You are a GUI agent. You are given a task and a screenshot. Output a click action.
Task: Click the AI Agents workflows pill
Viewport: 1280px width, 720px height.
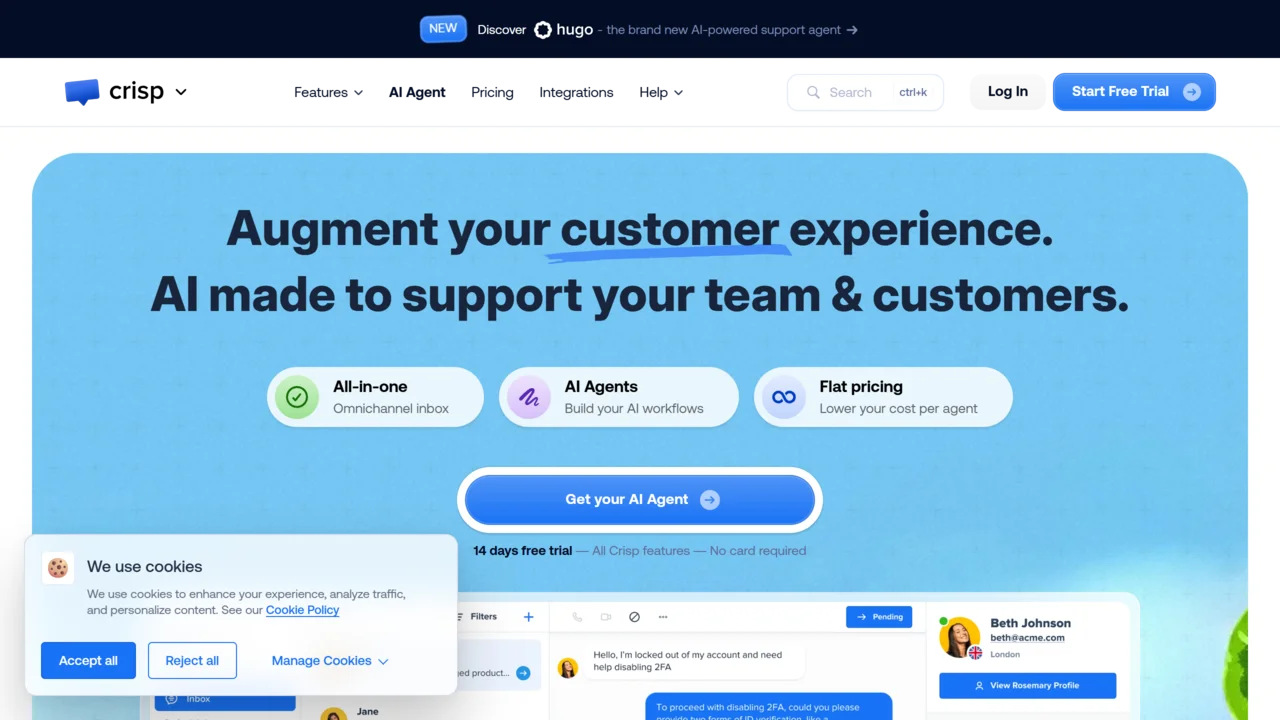619,397
